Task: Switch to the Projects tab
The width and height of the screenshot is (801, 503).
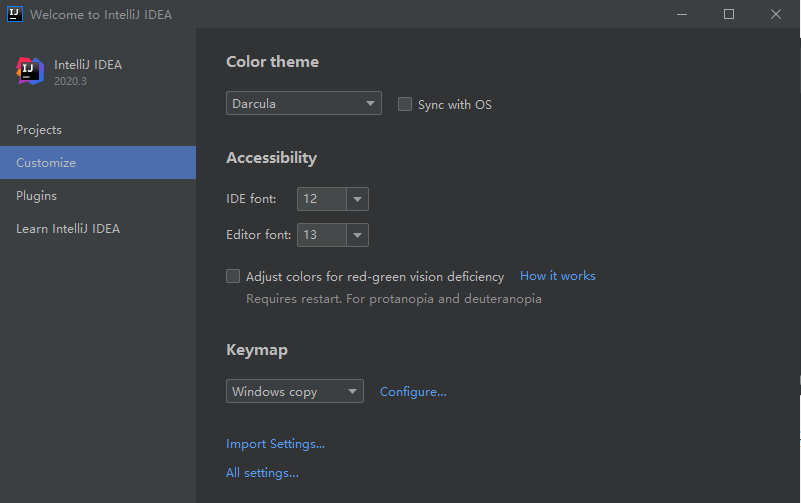Action: click(39, 130)
